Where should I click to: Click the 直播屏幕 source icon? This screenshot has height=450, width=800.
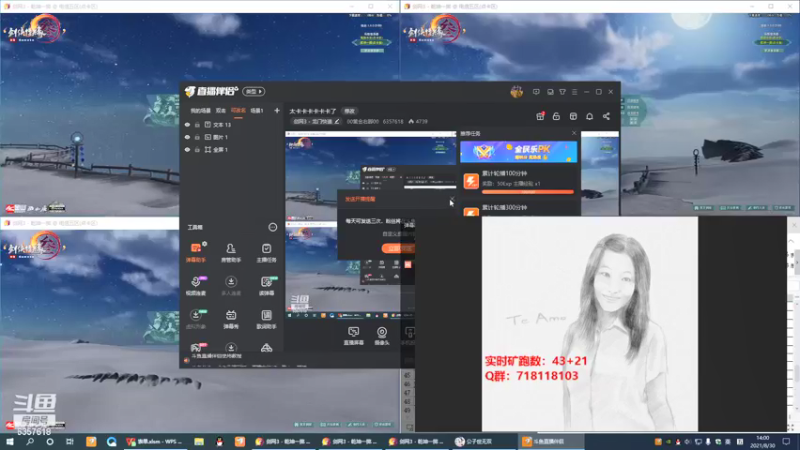354,336
